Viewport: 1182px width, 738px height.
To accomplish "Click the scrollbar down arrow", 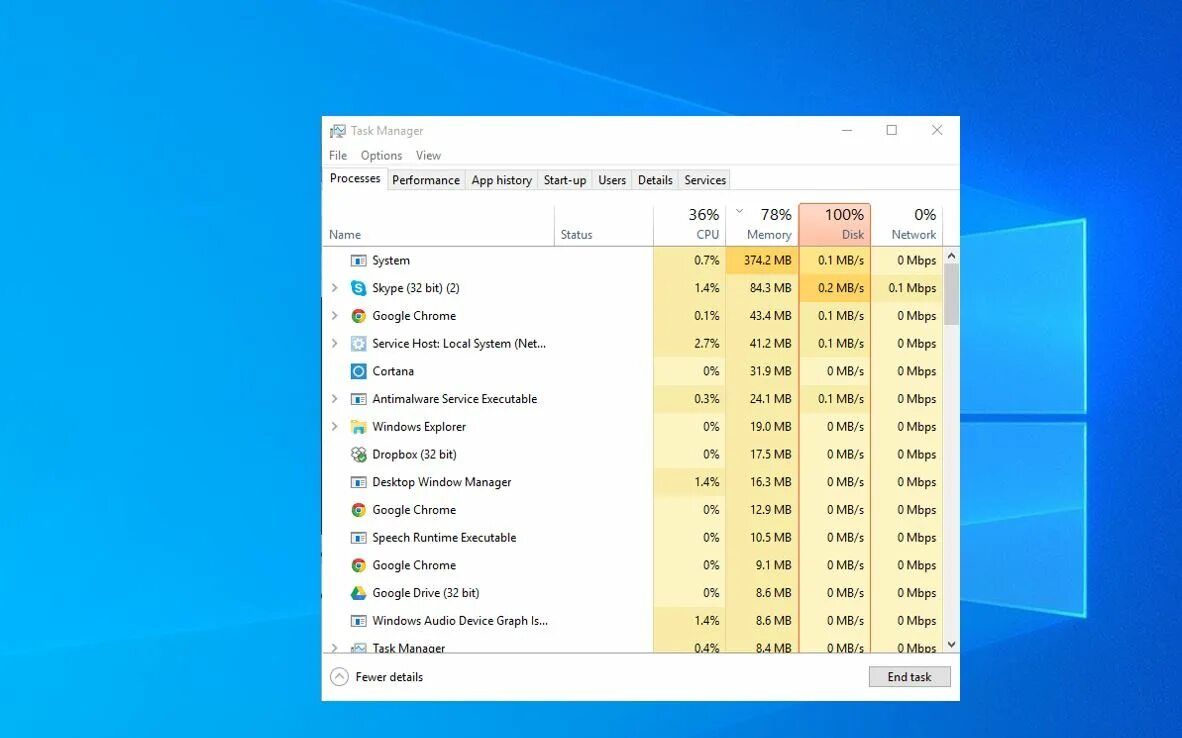I will (951, 645).
